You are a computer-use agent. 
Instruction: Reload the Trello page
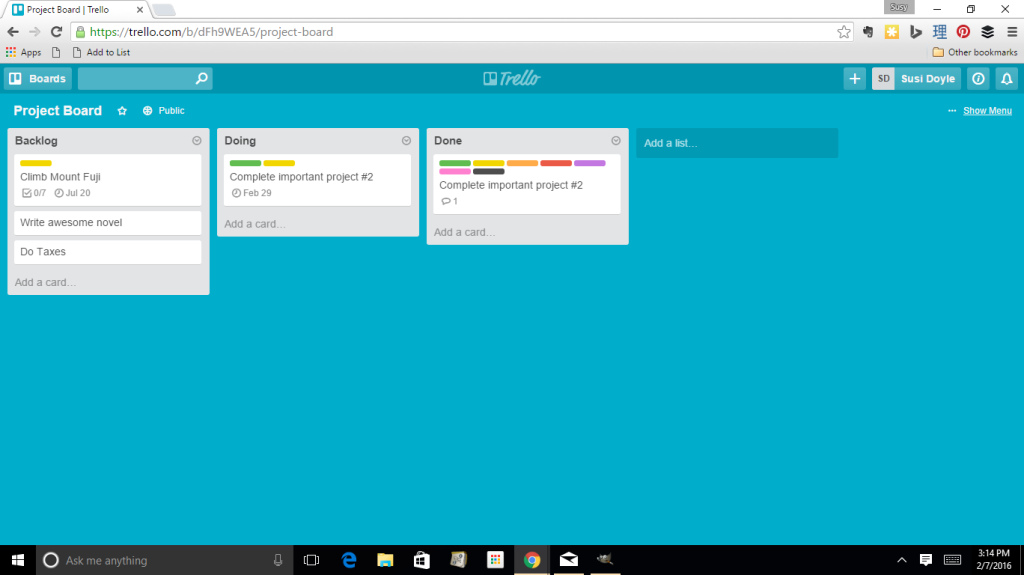[56, 31]
